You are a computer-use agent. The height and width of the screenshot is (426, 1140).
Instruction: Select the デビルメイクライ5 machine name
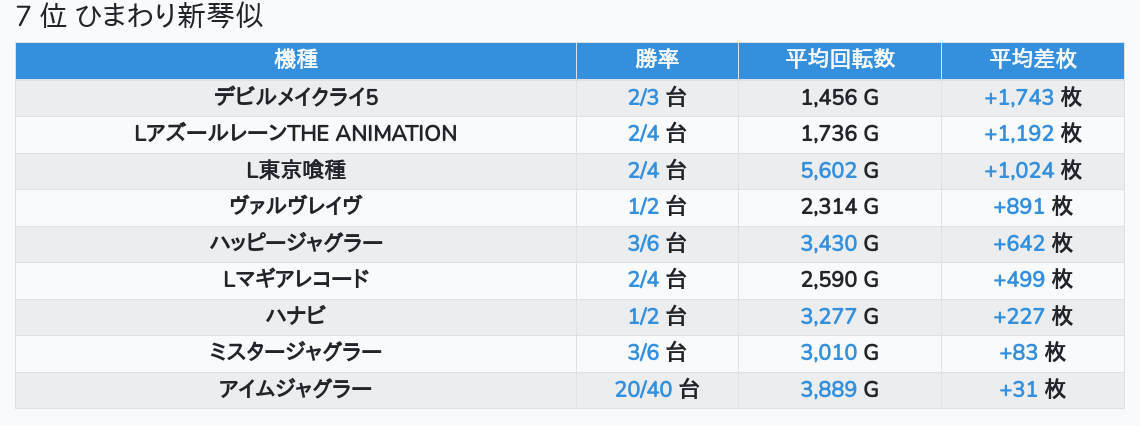tap(296, 97)
